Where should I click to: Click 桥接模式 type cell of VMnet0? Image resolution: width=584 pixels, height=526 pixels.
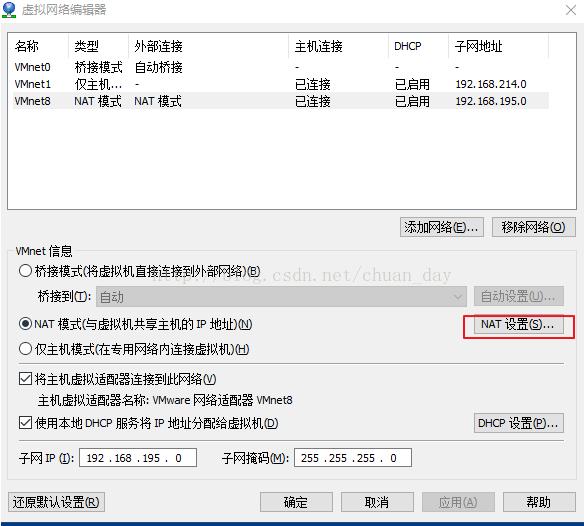(x=98, y=67)
